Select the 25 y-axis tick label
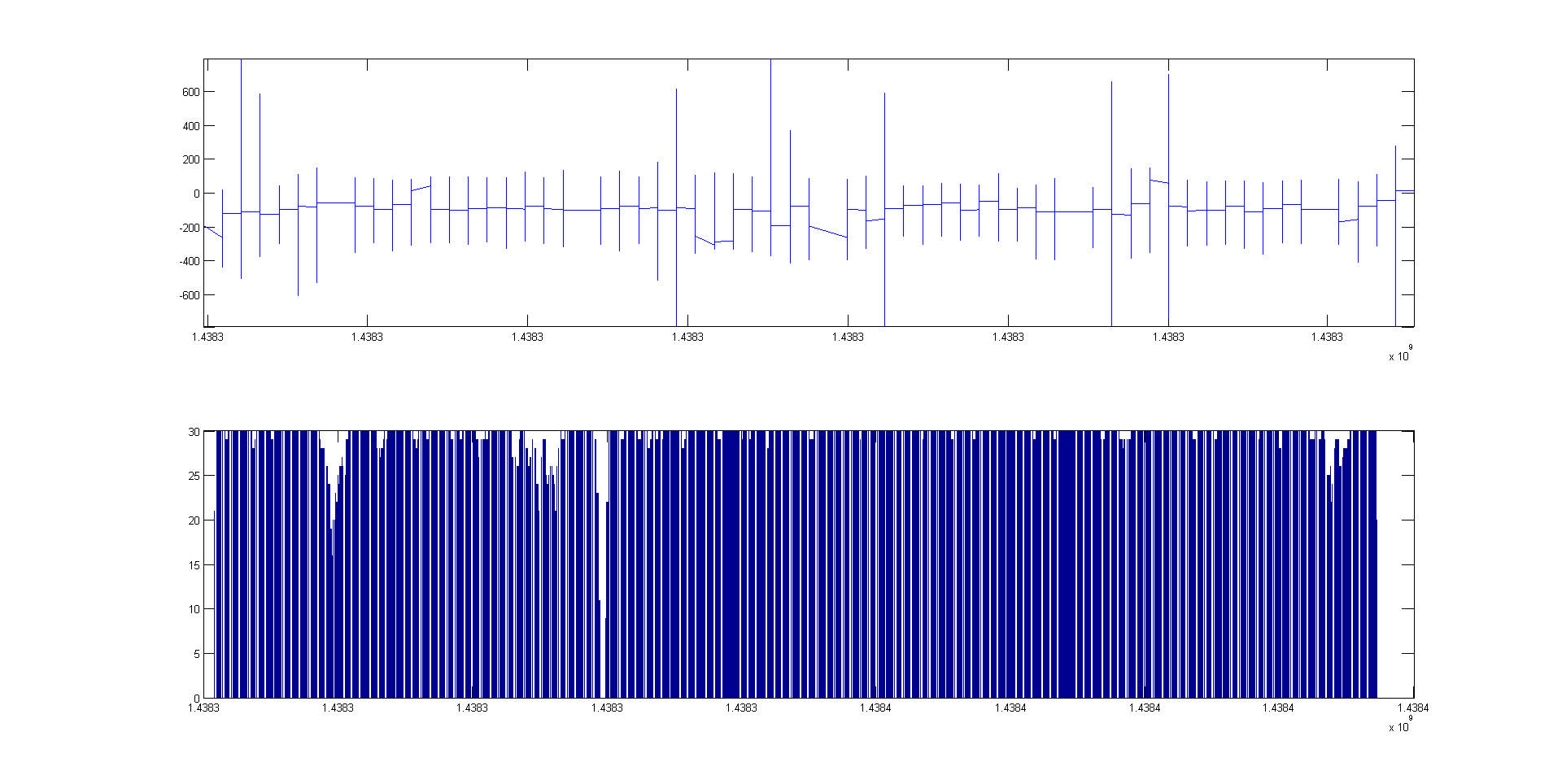This screenshot has width=1562, height=784. point(194,476)
